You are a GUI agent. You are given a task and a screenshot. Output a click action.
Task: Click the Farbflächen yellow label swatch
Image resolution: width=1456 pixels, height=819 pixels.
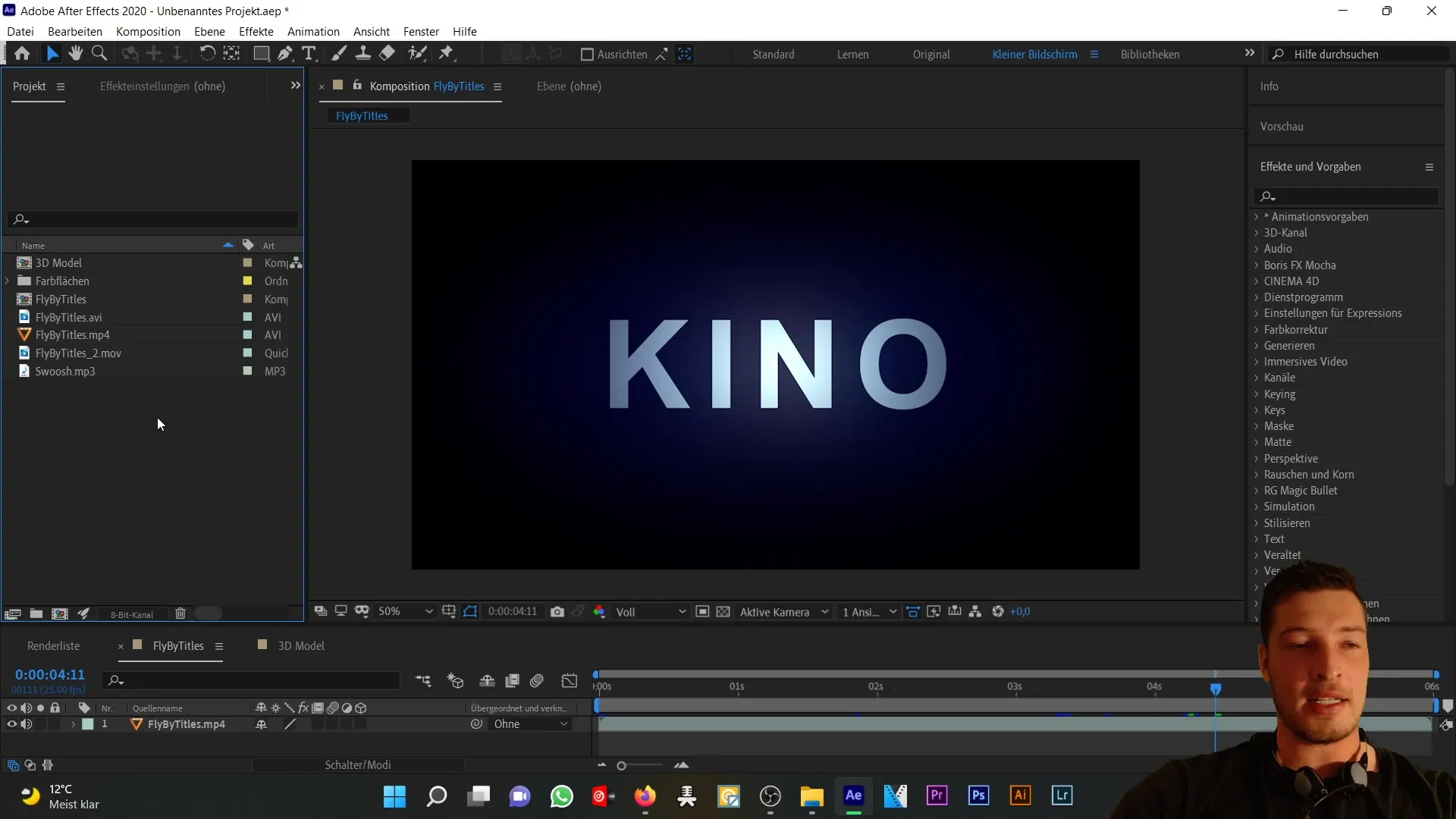point(247,281)
